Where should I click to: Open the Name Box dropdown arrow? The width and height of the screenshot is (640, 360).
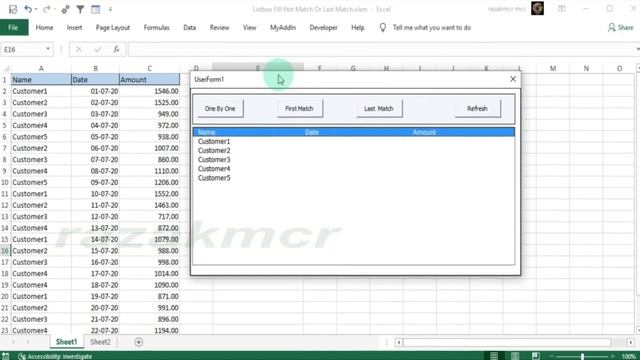(48, 49)
